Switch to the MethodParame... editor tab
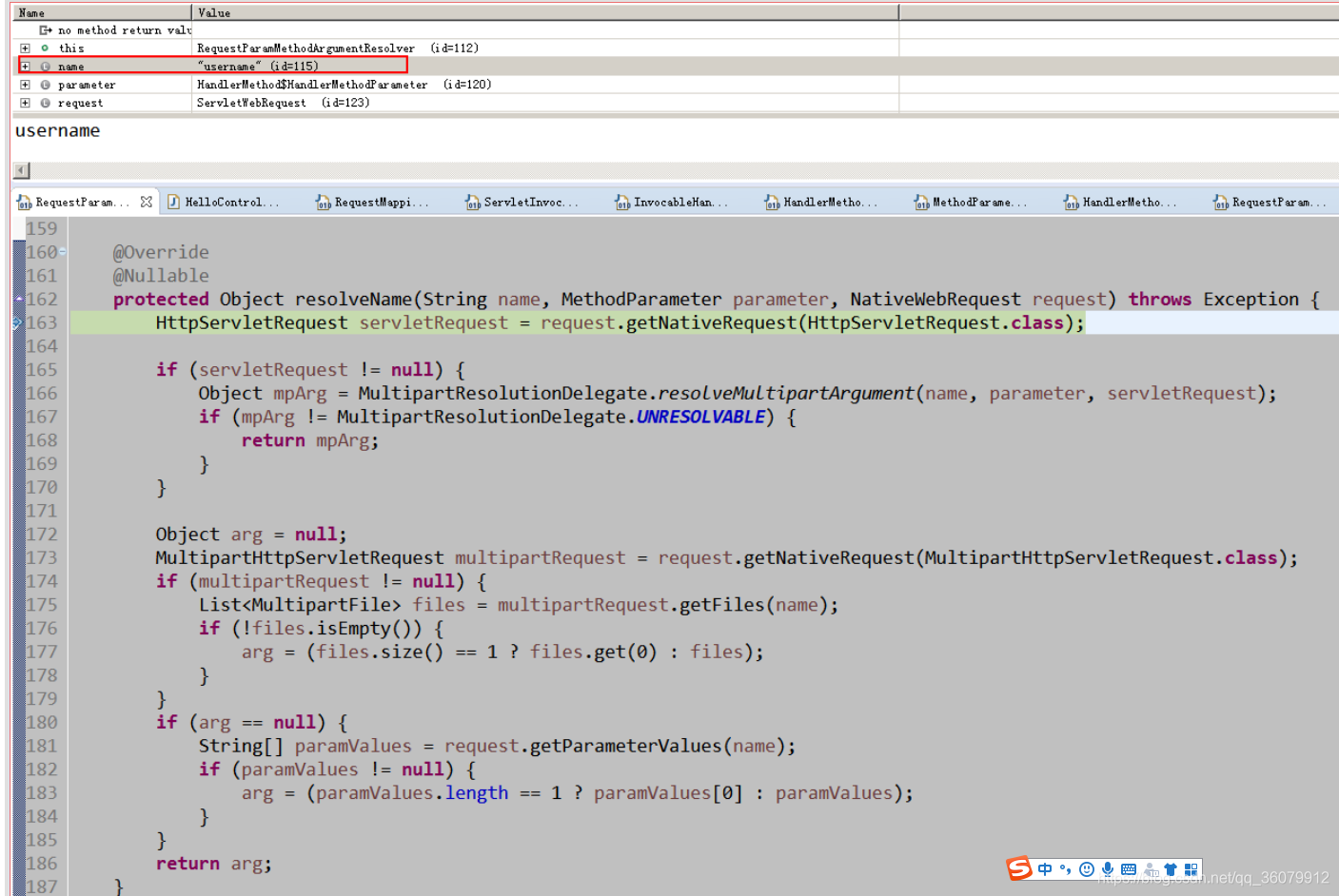This screenshot has width=1339, height=896. click(971, 202)
